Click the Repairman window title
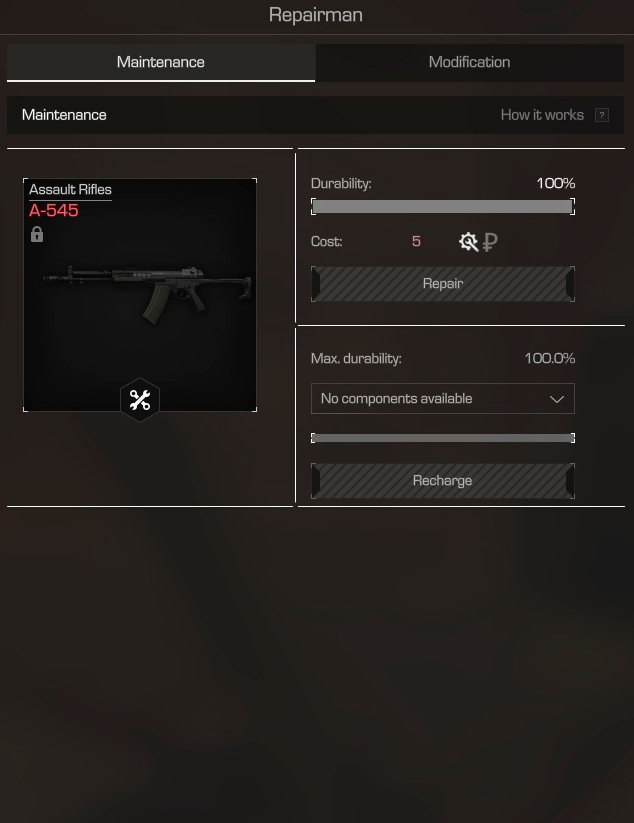The width and height of the screenshot is (634, 823). pyautogui.click(x=315, y=15)
